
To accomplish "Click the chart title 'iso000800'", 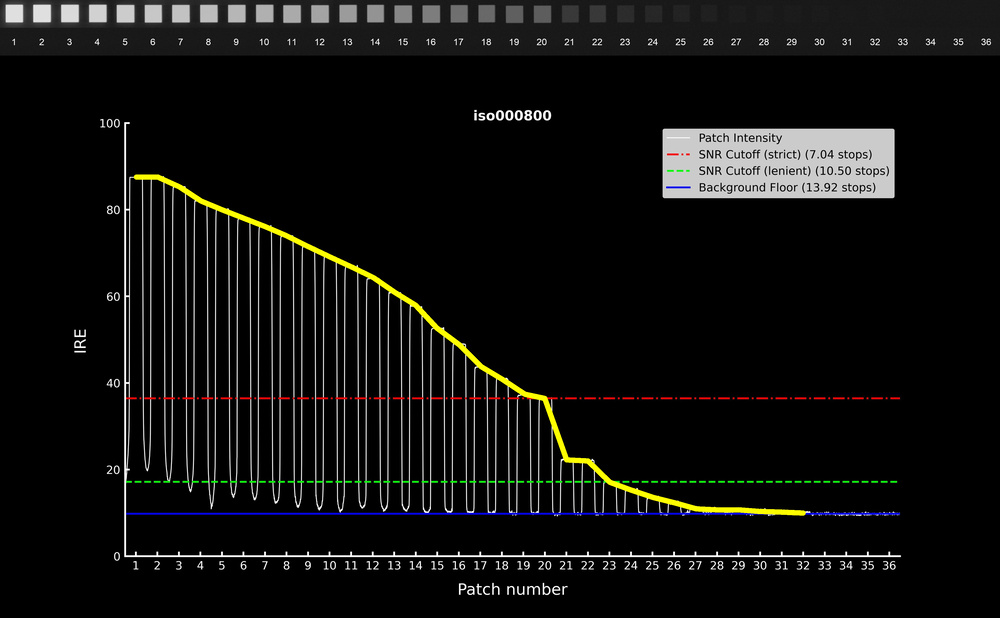I will [x=512, y=116].
